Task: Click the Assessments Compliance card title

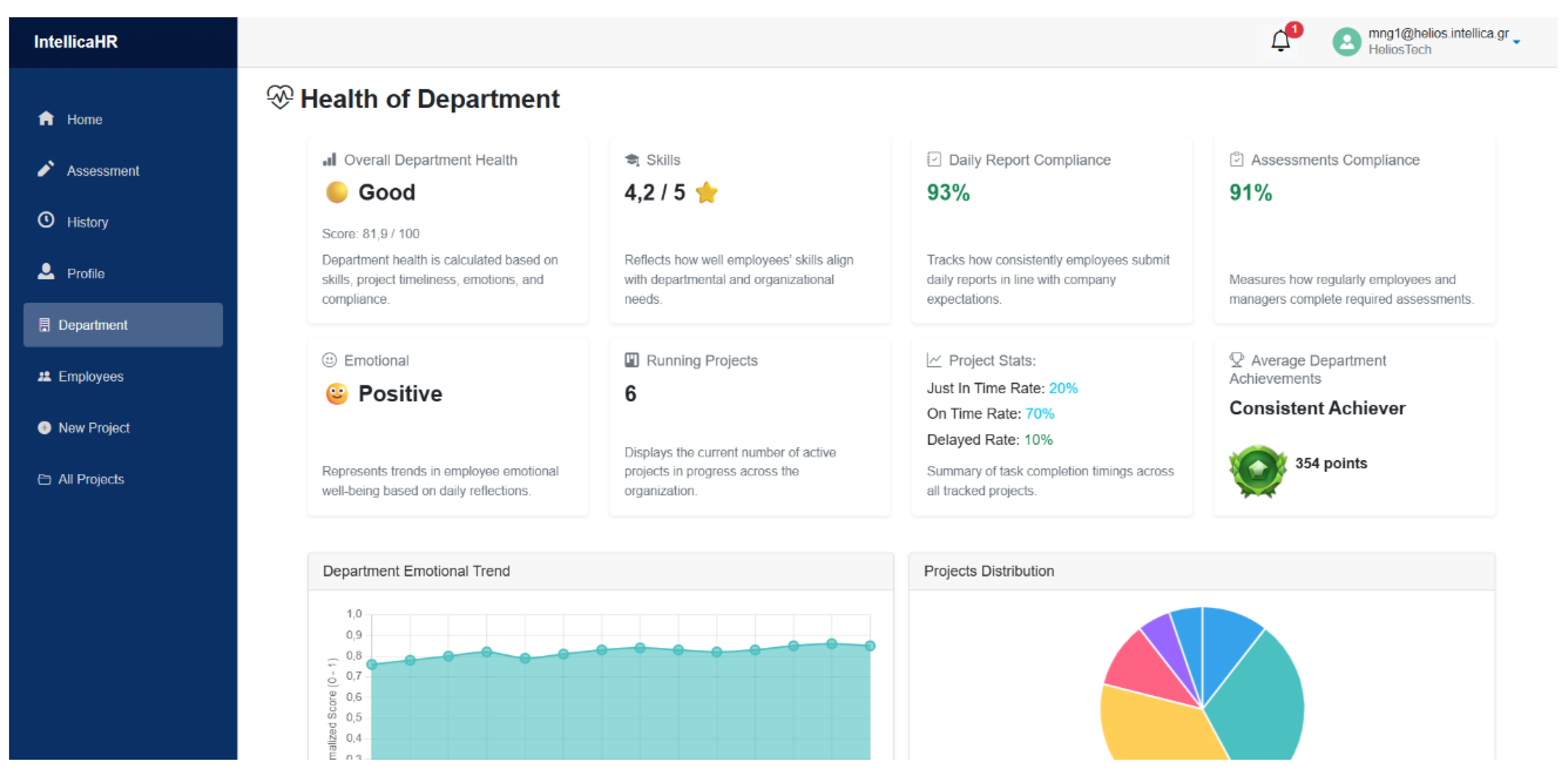Action: point(1335,159)
